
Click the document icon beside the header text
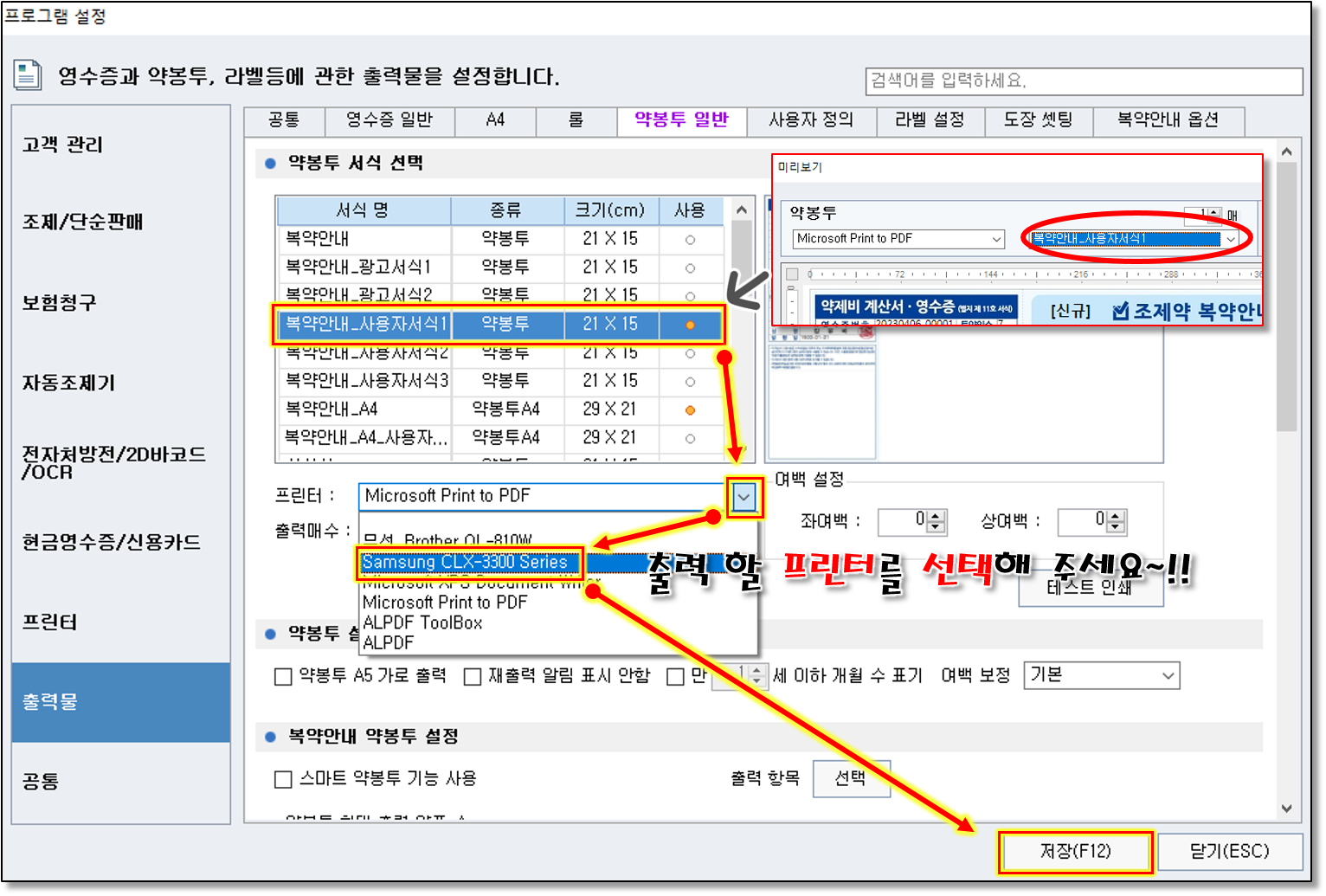[x=27, y=76]
